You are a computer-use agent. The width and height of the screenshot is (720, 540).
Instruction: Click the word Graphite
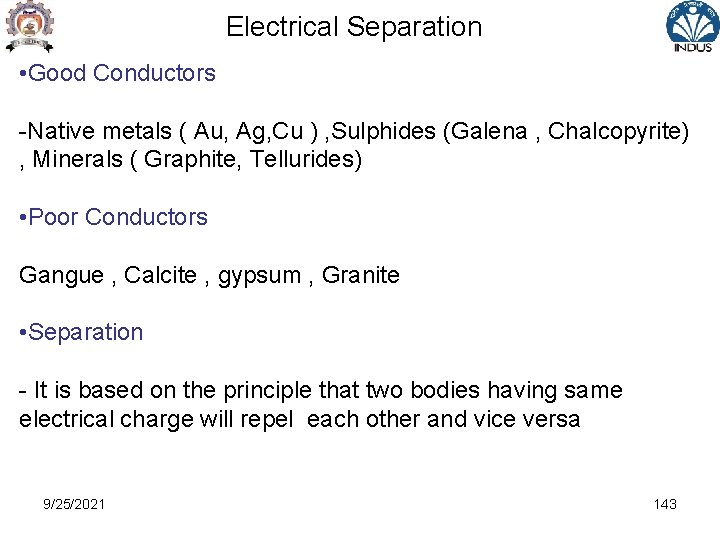click(x=190, y=160)
